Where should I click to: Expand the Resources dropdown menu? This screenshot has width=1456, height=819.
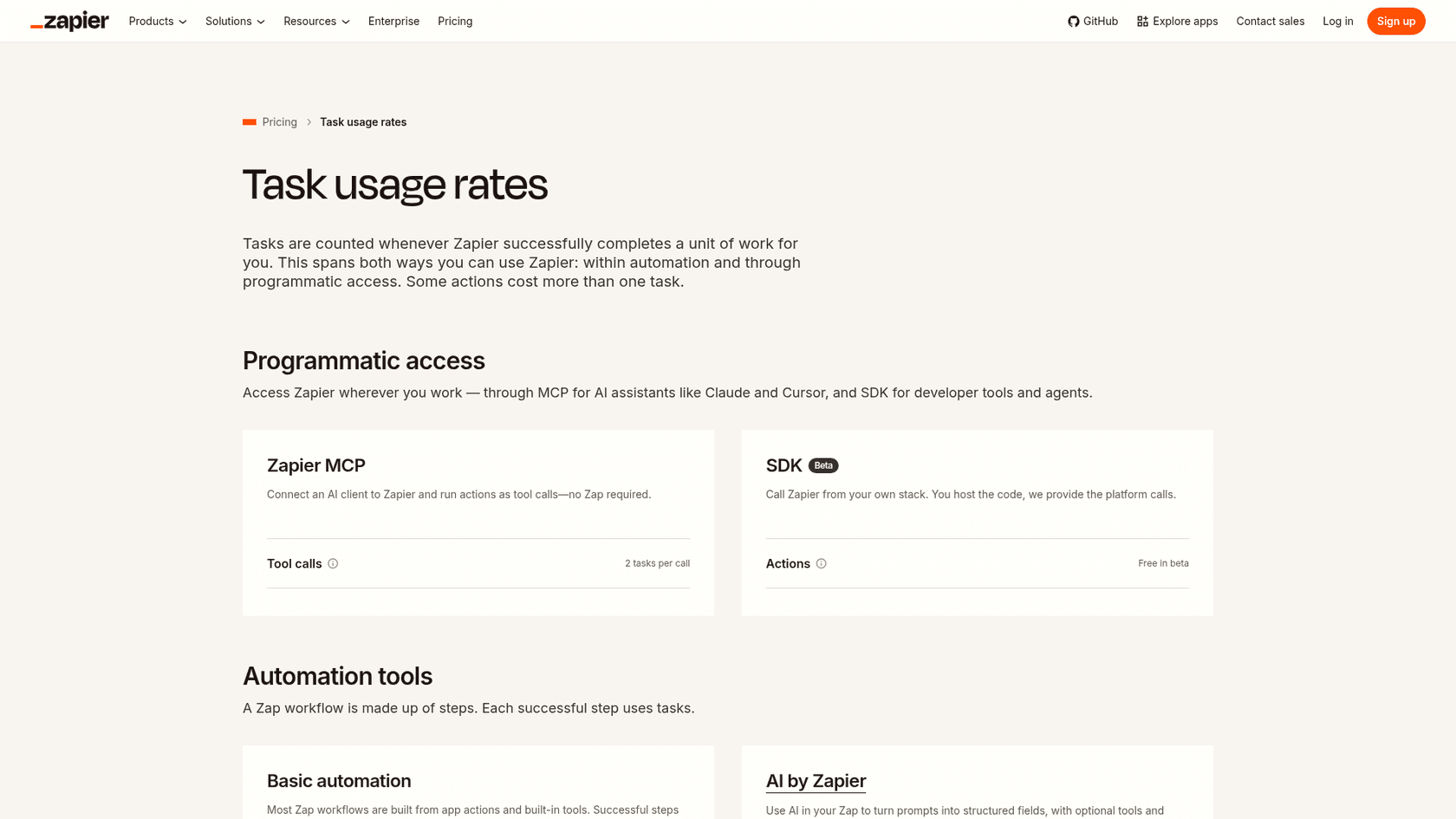(316, 21)
